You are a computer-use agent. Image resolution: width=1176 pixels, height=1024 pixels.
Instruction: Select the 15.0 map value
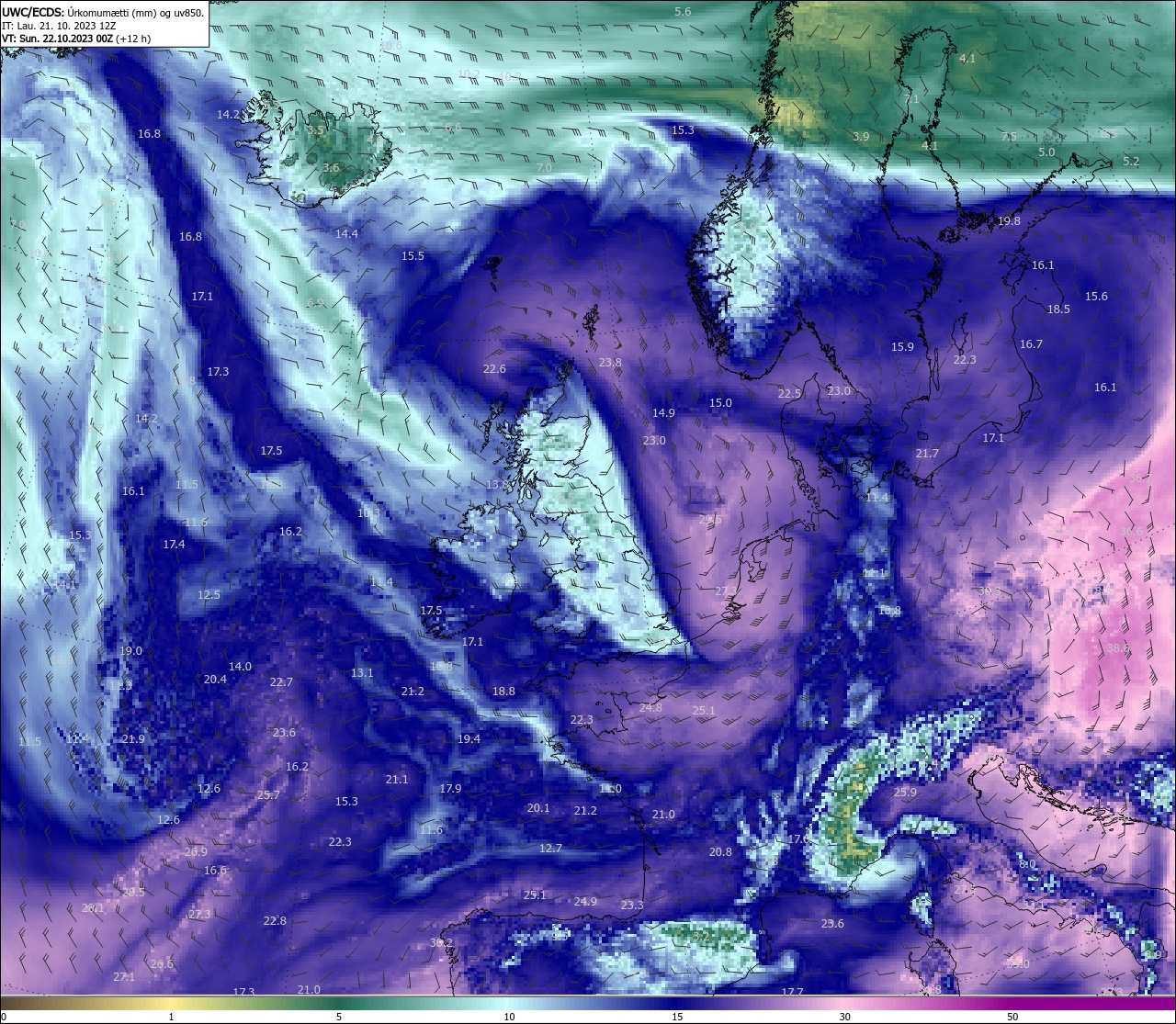(x=720, y=403)
